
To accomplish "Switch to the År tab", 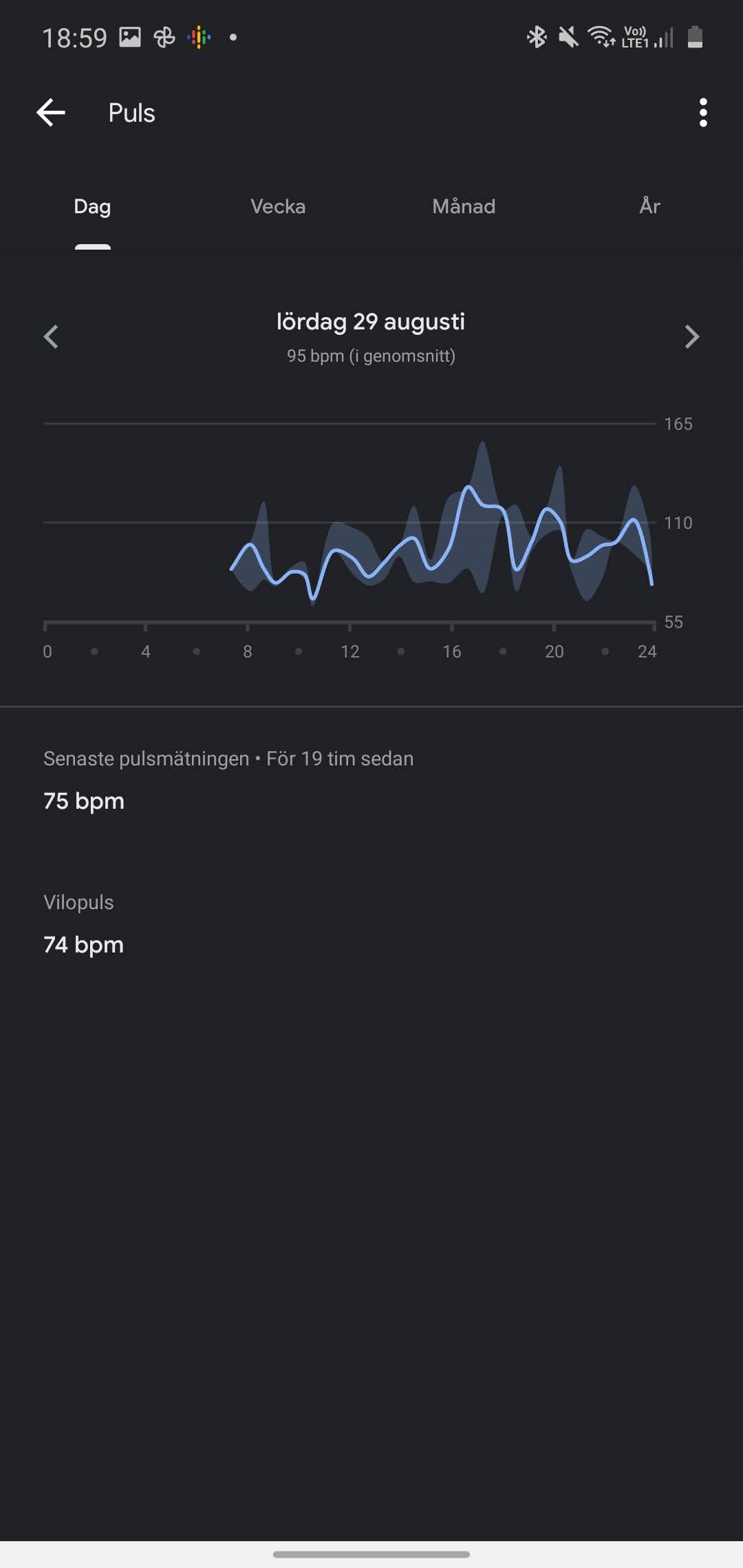I will point(649,206).
